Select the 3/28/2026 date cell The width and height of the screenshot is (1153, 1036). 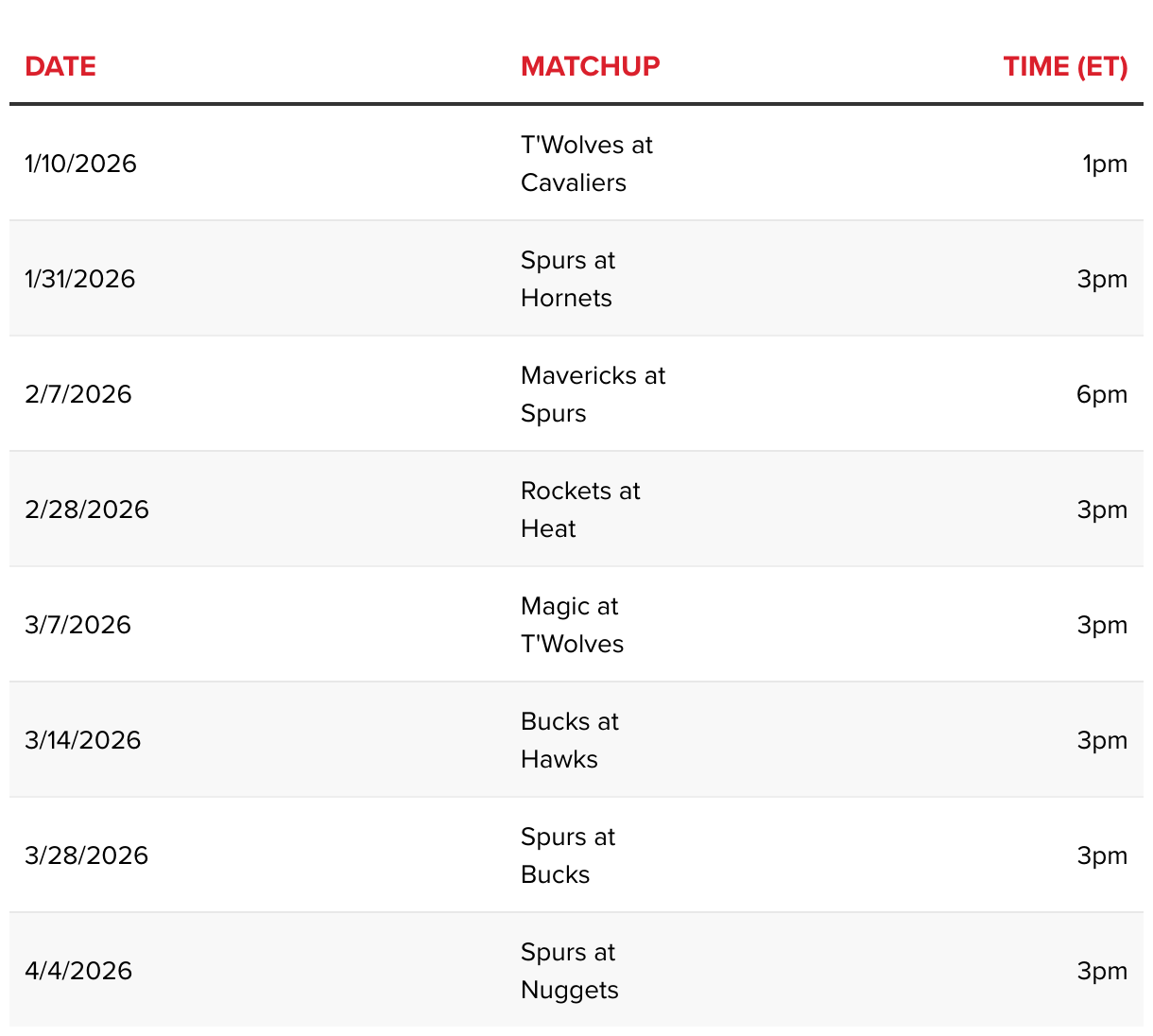pos(87,855)
